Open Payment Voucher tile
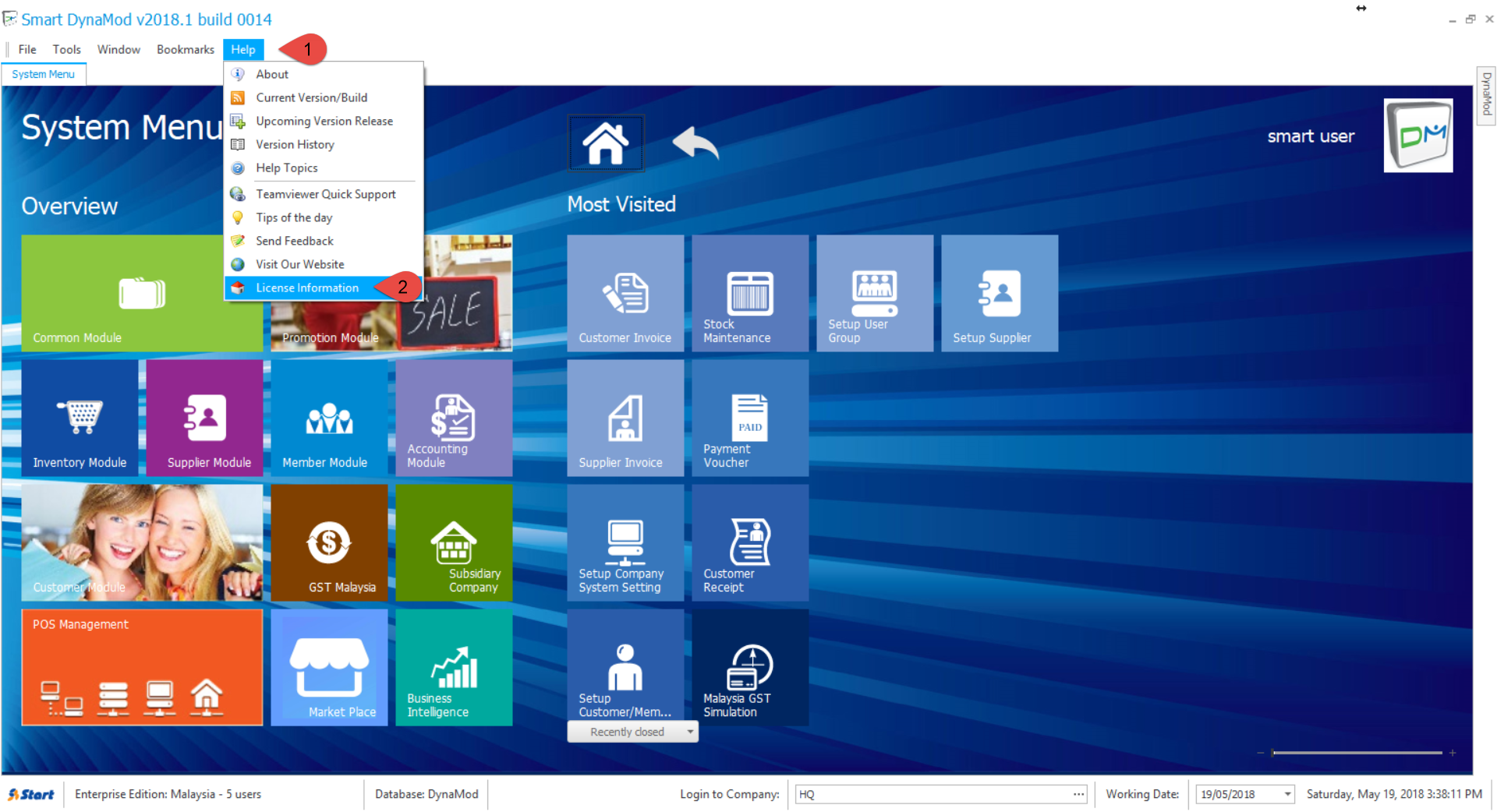Image resolution: width=1497 pixels, height=812 pixels. coord(750,418)
